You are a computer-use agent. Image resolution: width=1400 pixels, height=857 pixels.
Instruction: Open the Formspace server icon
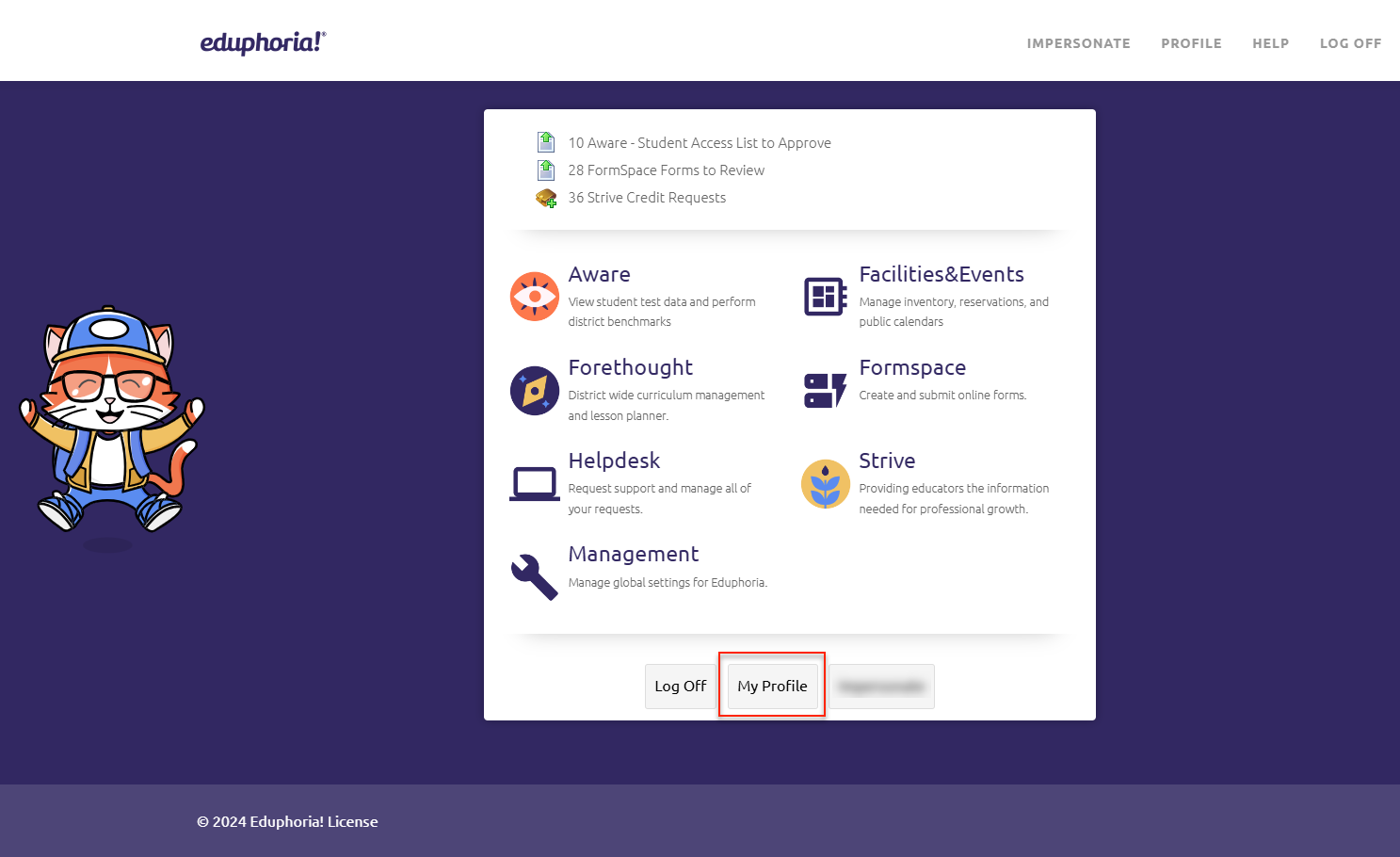pos(825,390)
